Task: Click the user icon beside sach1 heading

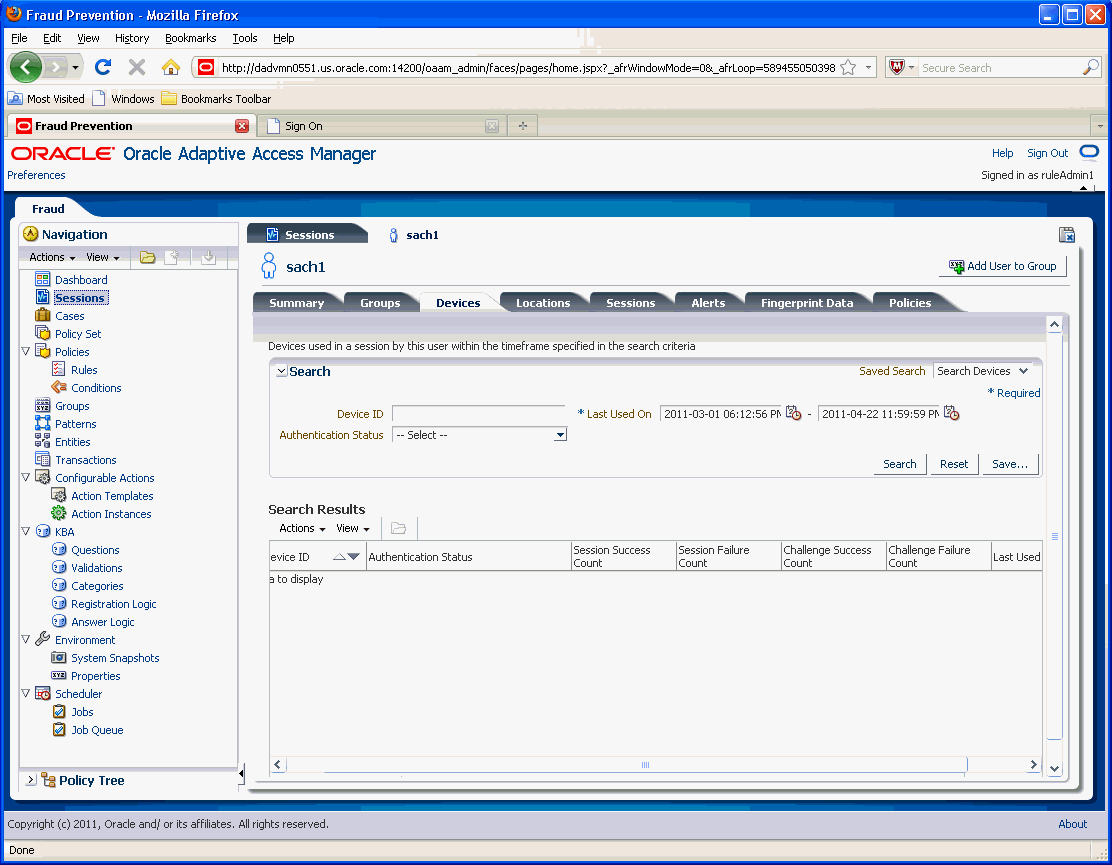Action: (x=268, y=265)
